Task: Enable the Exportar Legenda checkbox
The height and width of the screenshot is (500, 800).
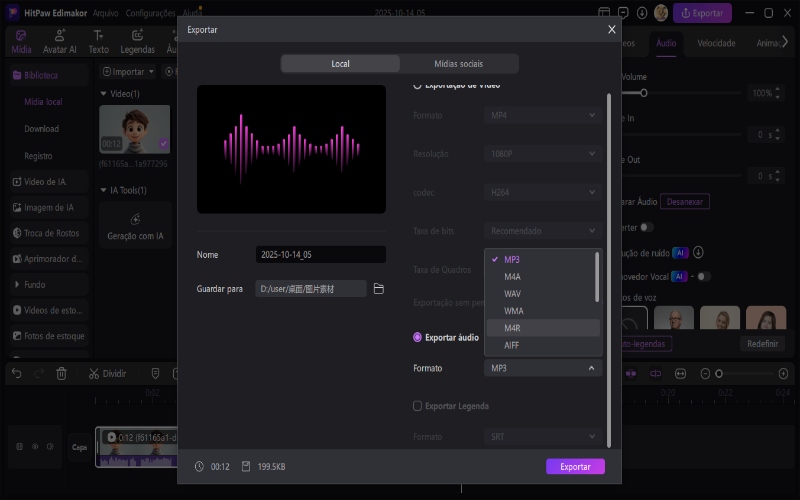Action: [418, 406]
